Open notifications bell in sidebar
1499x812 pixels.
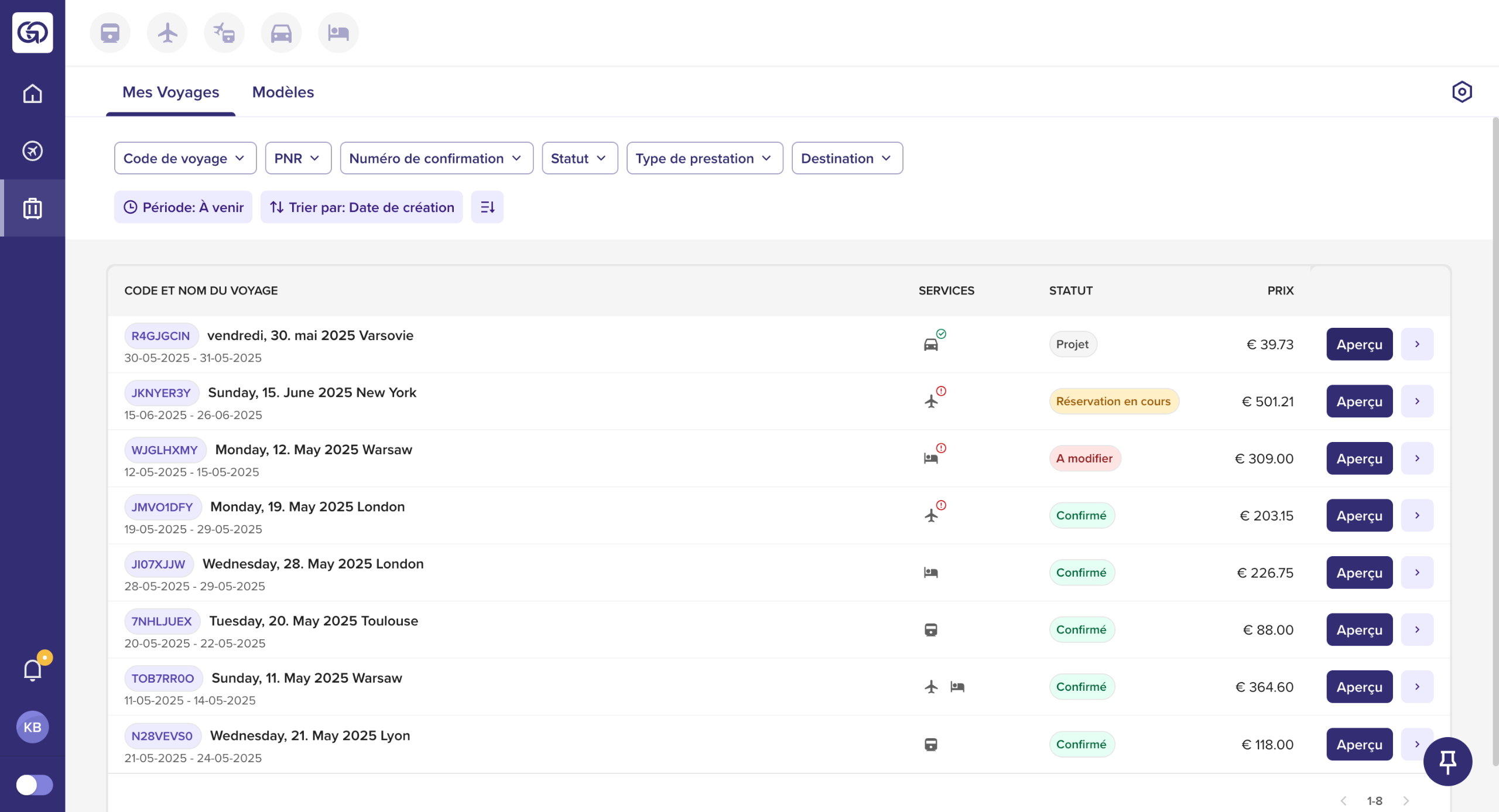tap(33, 670)
